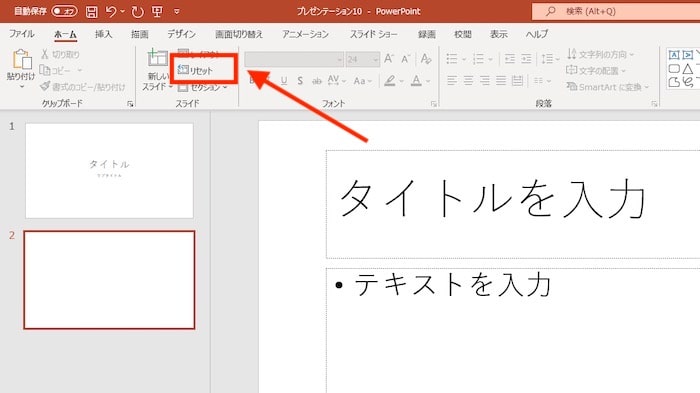700x393 pixels.
Task: Click the clear all formatting icon
Action: pyautogui.click(x=426, y=59)
